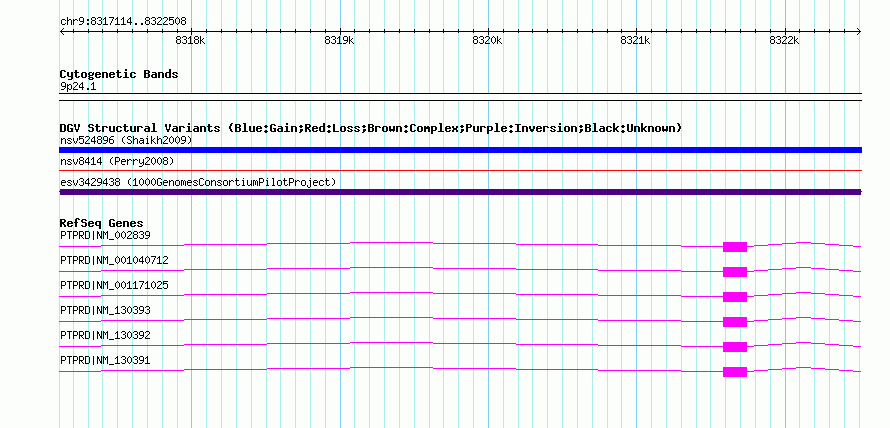
Task: Select the PTPRD|NM_001171025 transcript label
Action: [114, 285]
